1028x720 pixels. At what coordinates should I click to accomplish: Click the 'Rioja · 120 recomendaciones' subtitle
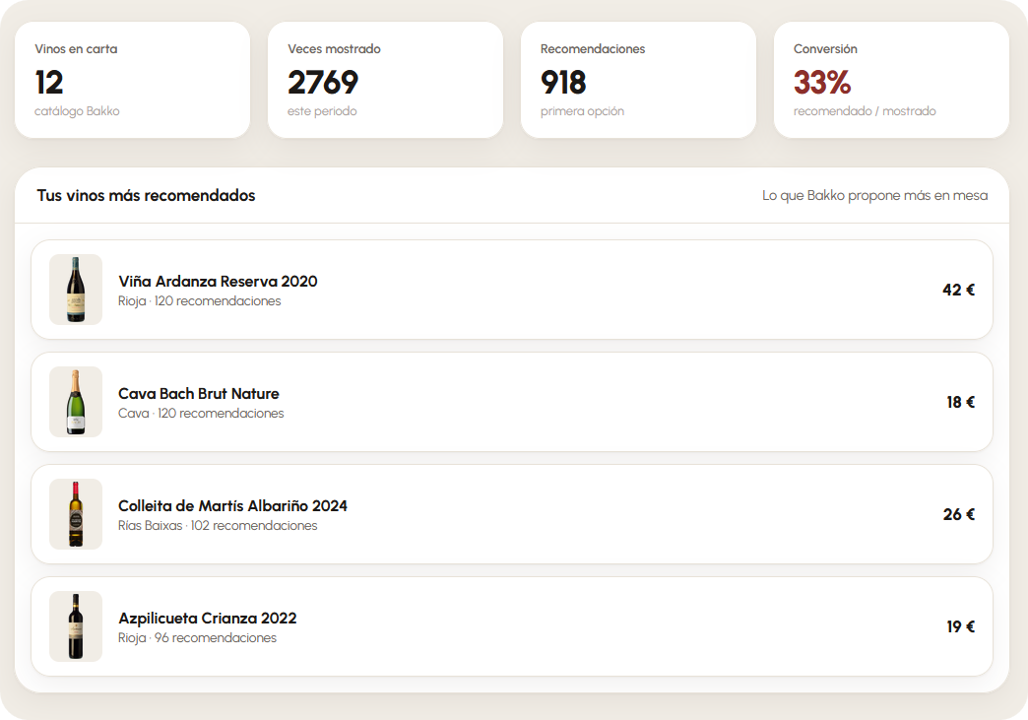tap(199, 301)
